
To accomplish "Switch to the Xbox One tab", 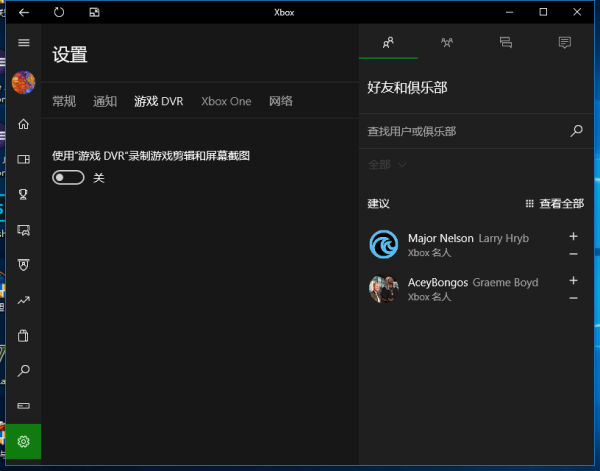I will (x=226, y=101).
